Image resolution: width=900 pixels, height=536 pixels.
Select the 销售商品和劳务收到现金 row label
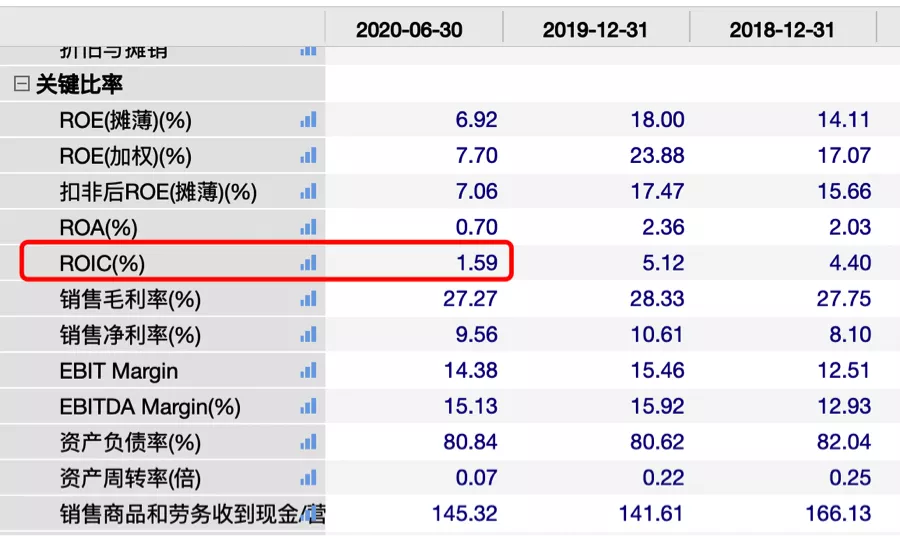point(184,514)
